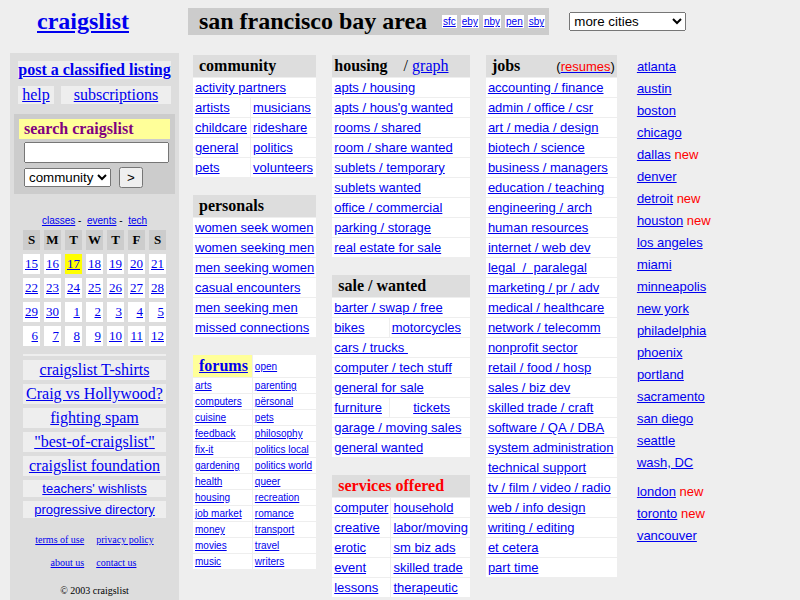Open tv / film / video / radio jobs
The width and height of the screenshot is (800, 600).
point(549,488)
